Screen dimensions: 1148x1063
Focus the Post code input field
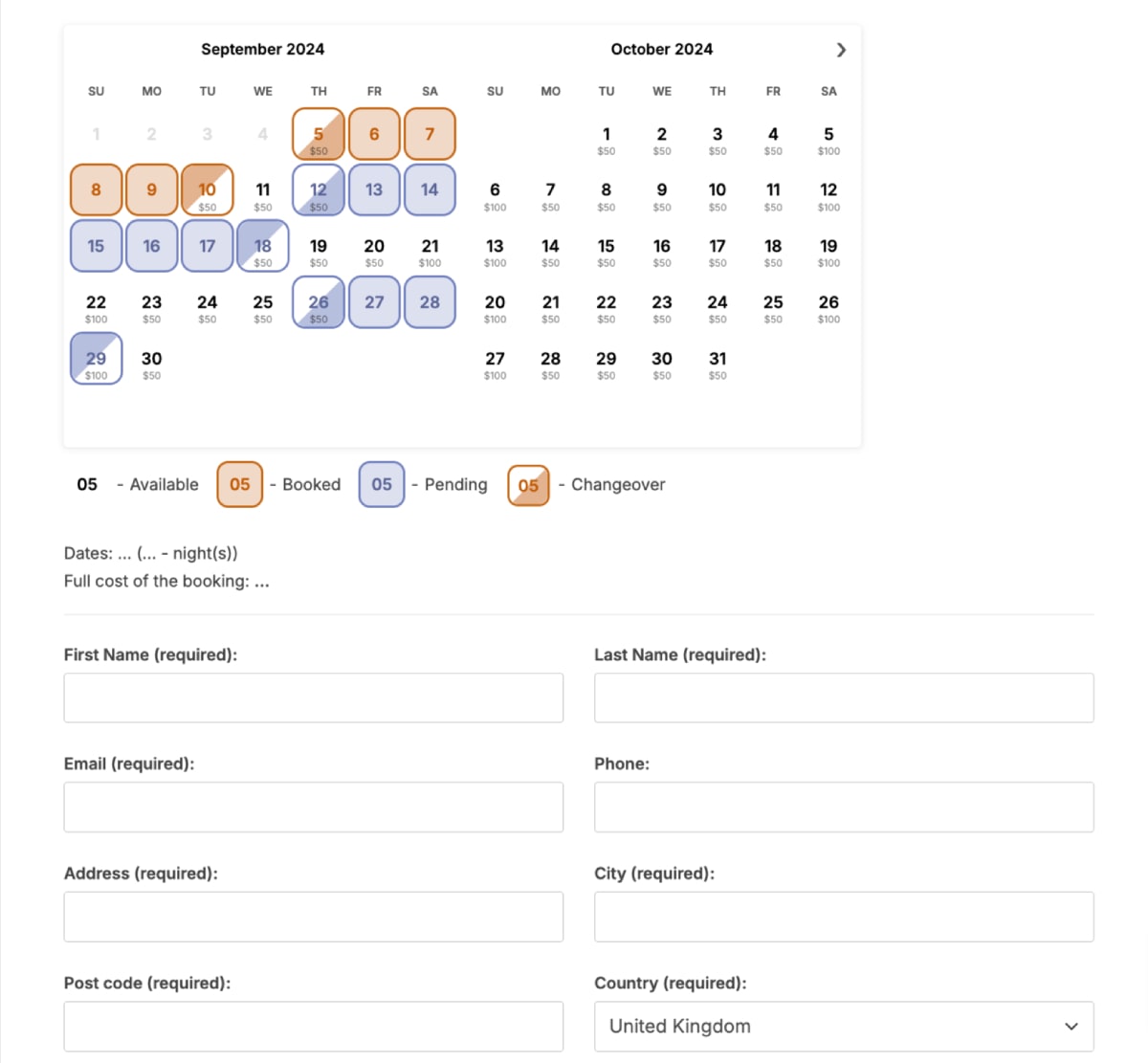coord(314,1026)
